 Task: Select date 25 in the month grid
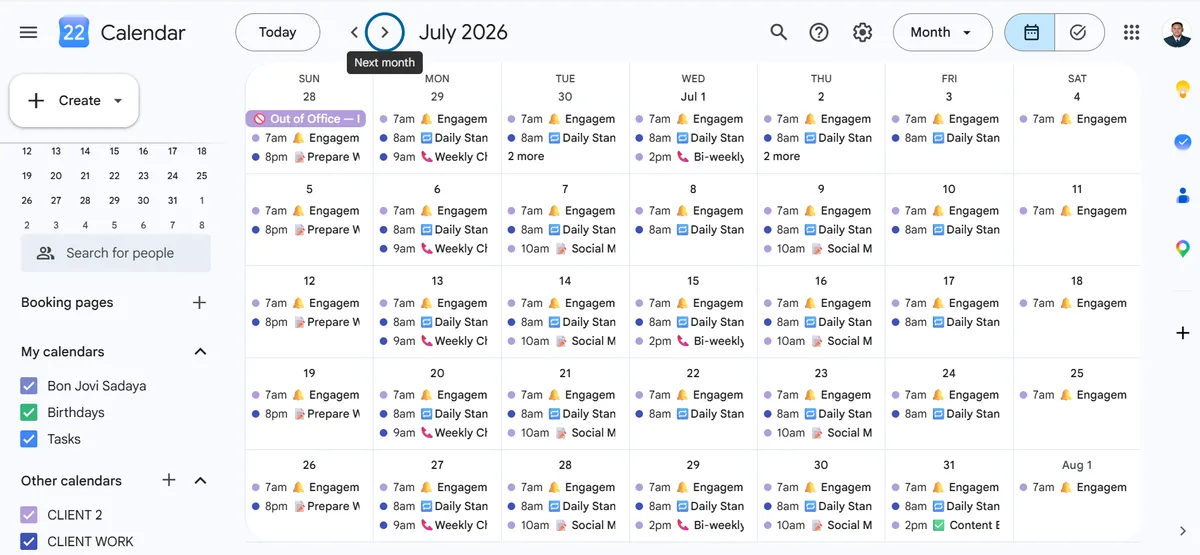(1077, 373)
